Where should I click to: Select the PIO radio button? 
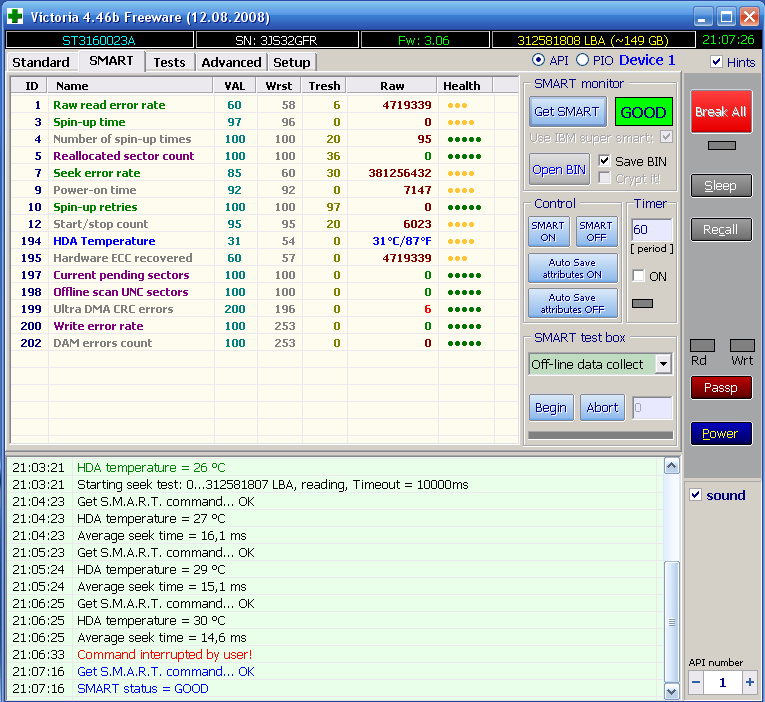pos(582,61)
